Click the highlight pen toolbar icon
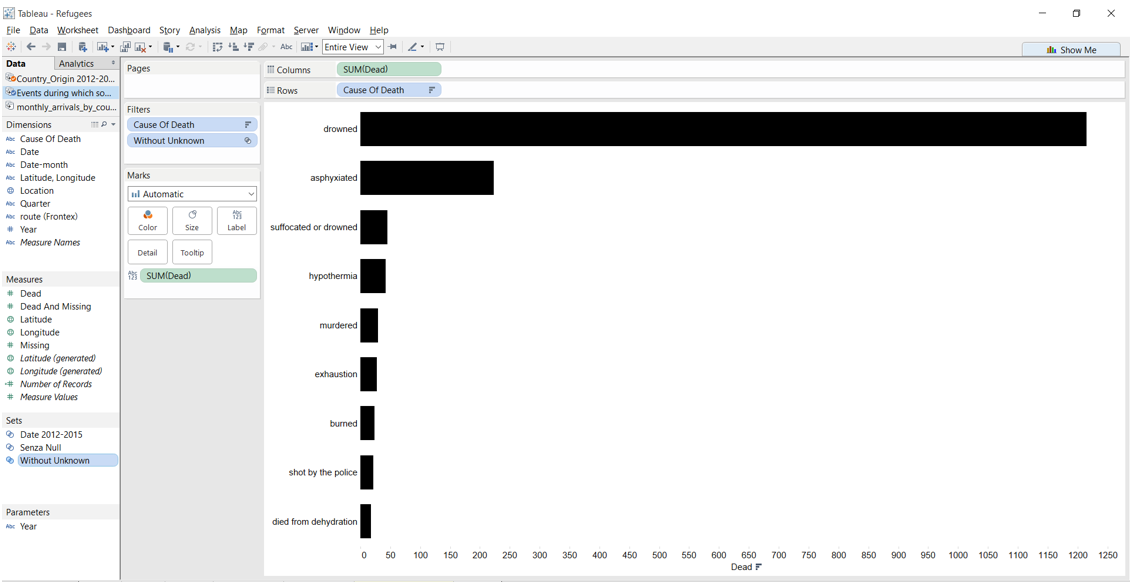Screen dimensions: 1130x582 (x=413, y=47)
